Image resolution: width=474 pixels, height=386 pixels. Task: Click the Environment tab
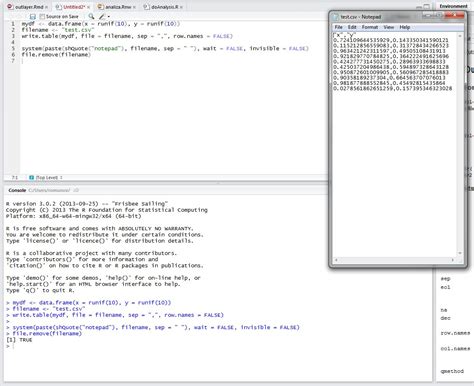click(x=453, y=6)
